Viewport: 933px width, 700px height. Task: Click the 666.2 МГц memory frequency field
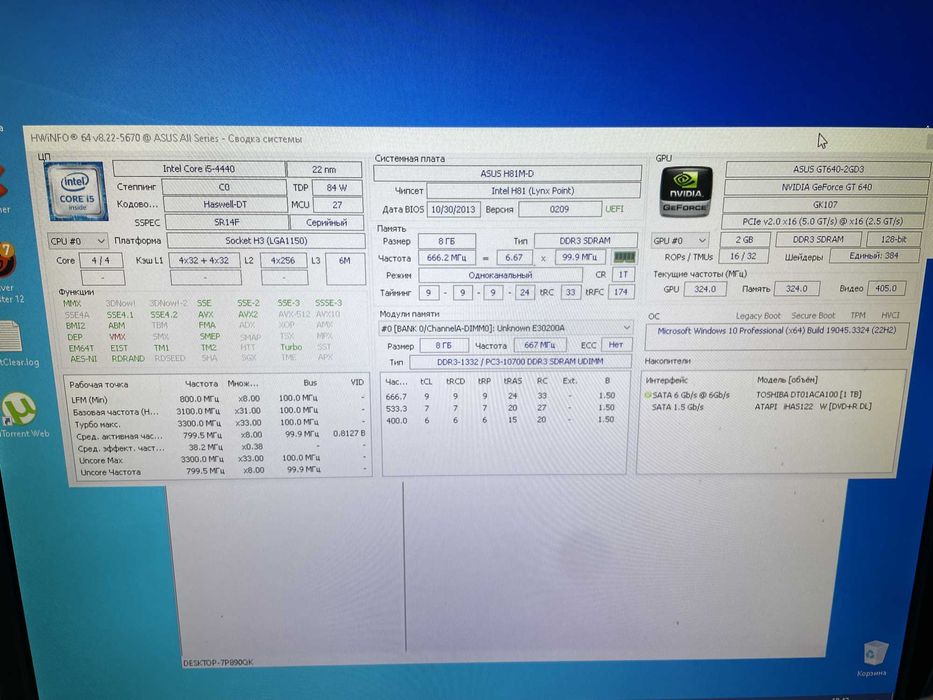[447, 258]
